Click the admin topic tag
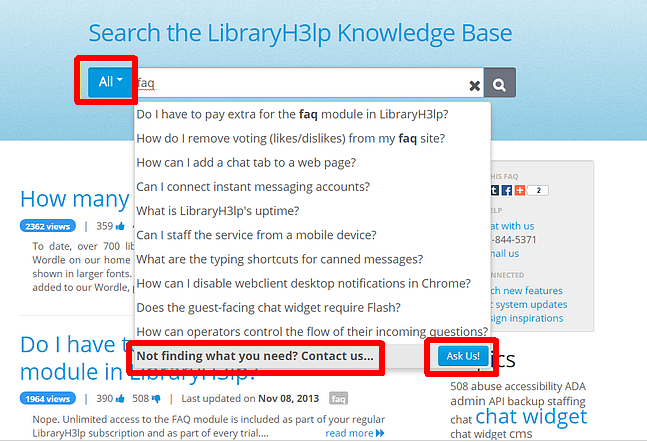 (468, 401)
